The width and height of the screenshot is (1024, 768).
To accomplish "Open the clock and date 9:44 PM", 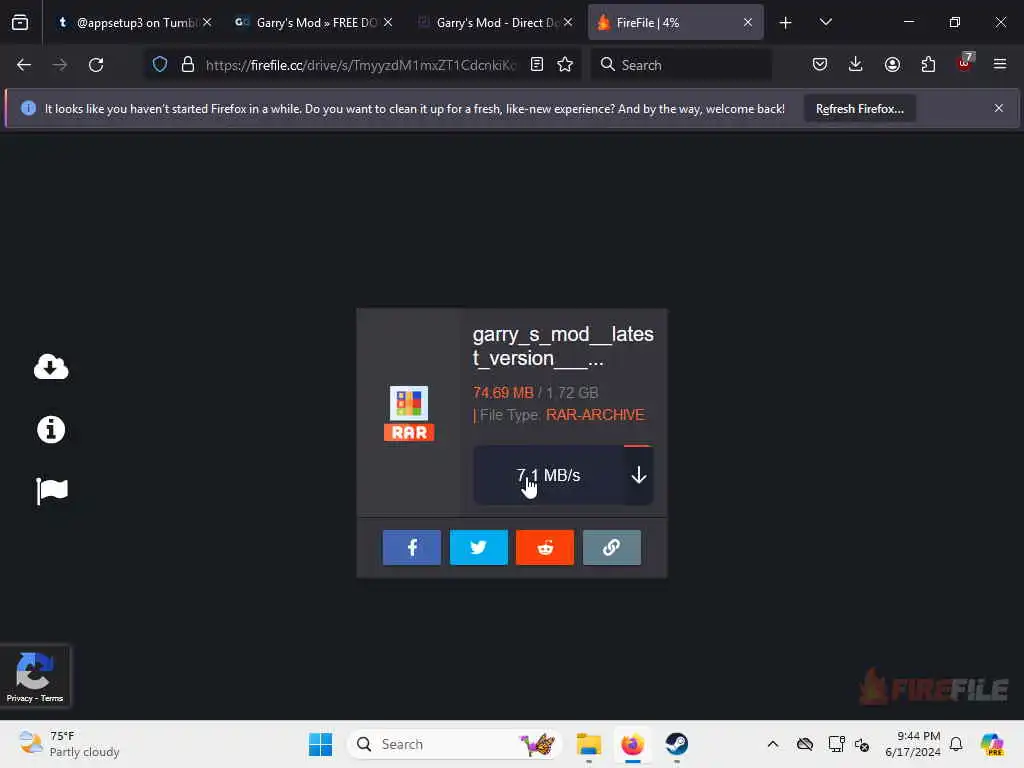I will coord(912,744).
